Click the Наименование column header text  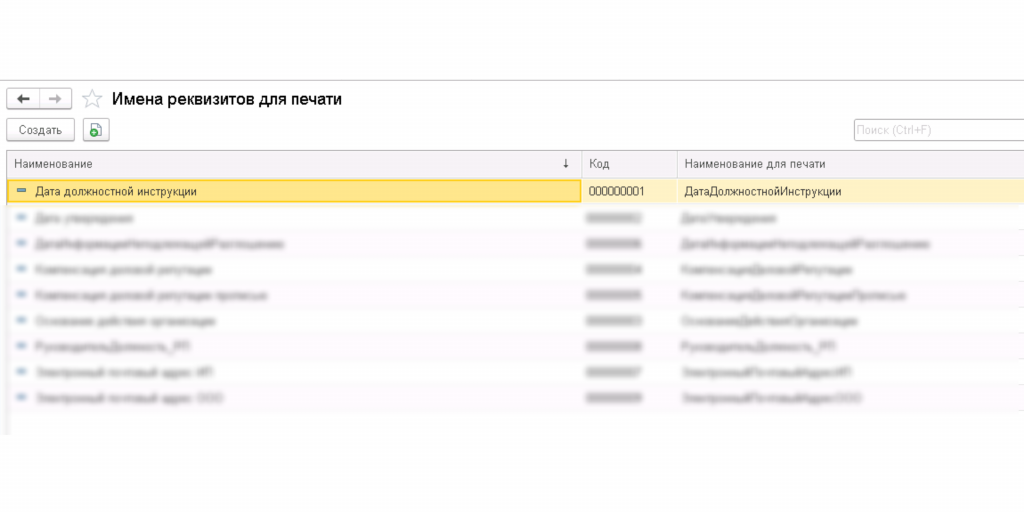tap(54, 164)
